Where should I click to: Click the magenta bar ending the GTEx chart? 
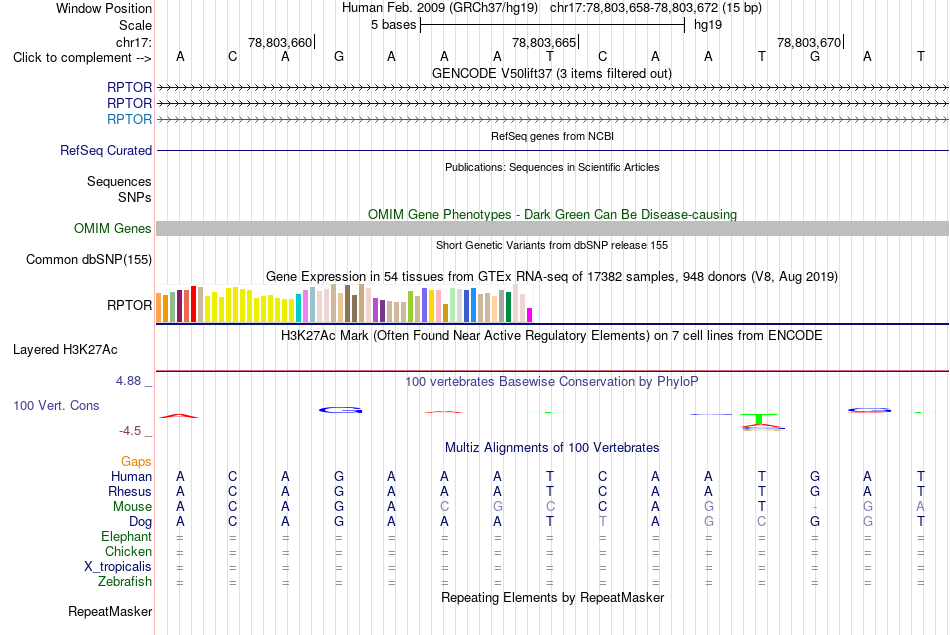(x=530, y=315)
